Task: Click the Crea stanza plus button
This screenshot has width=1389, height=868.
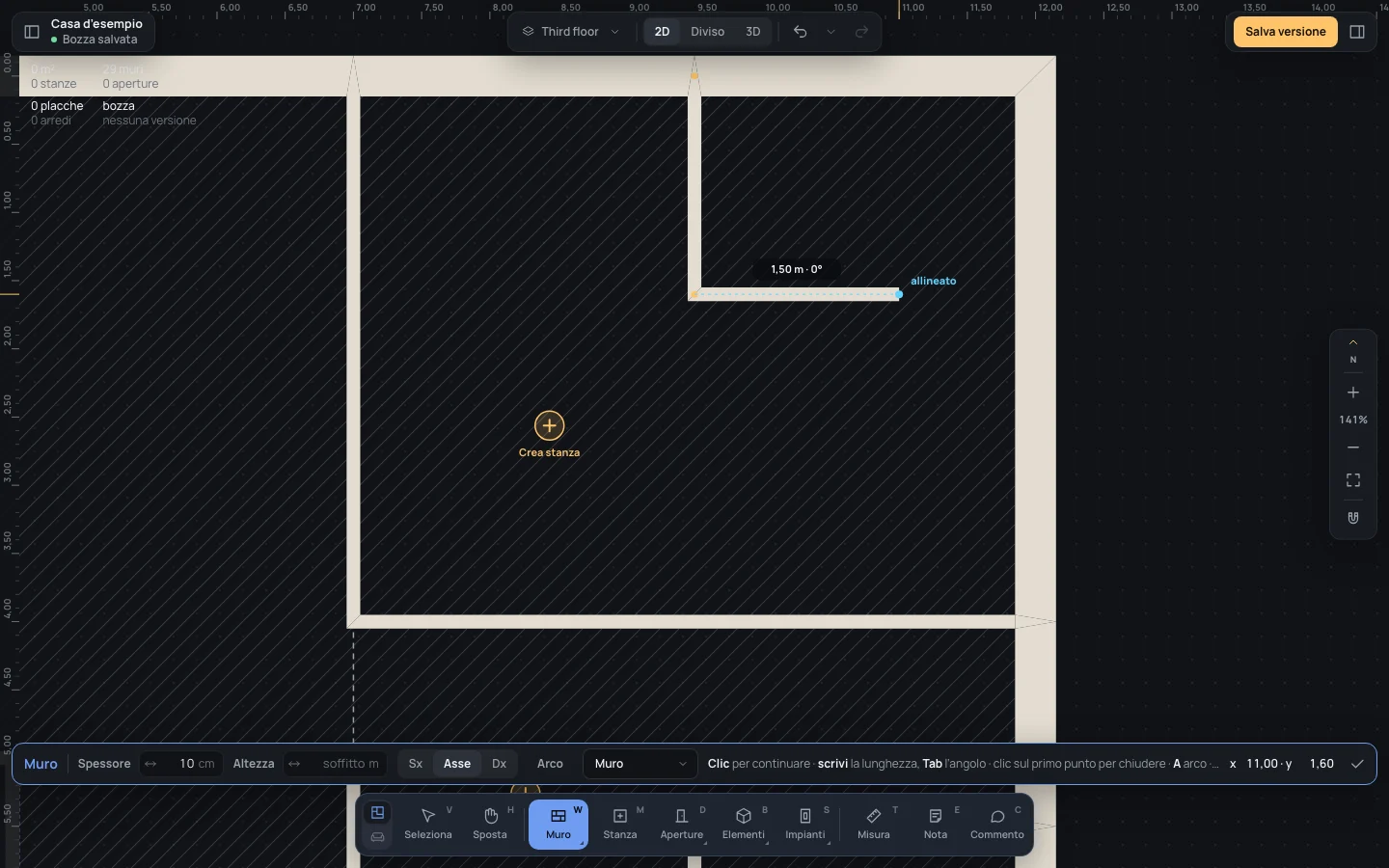Action: point(550,425)
